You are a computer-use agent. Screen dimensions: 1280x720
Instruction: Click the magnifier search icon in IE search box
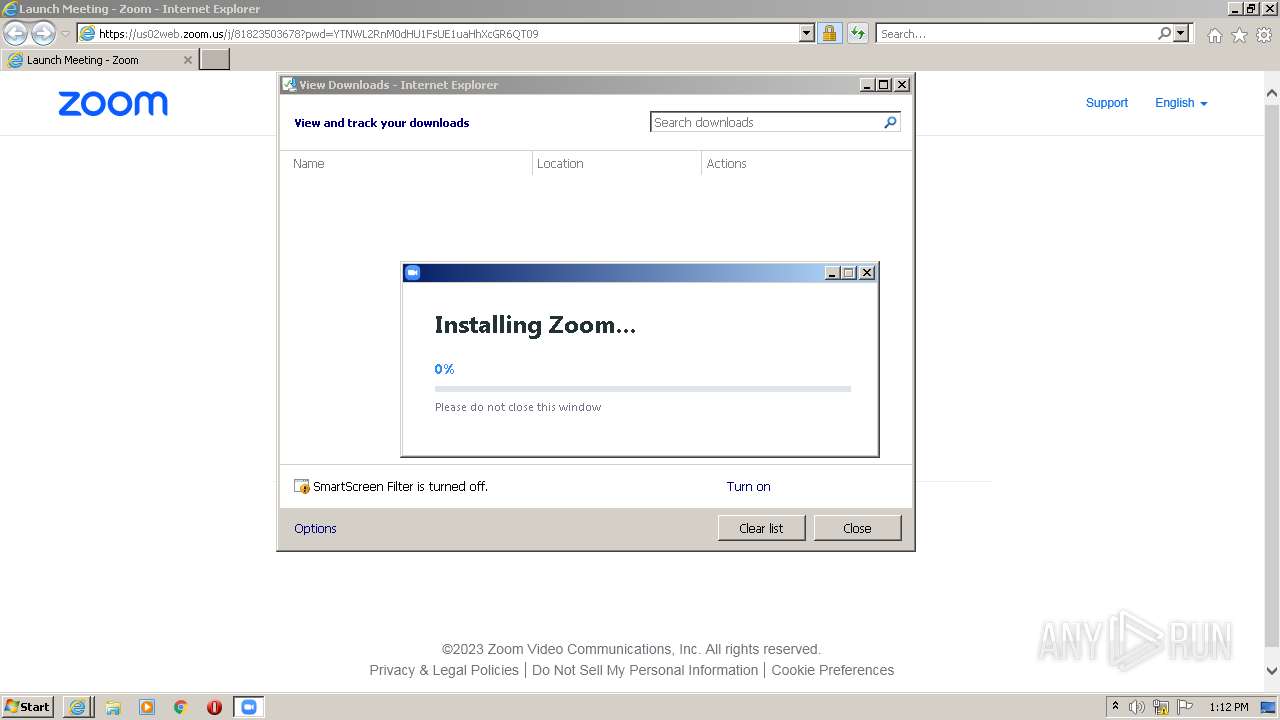(1164, 33)
